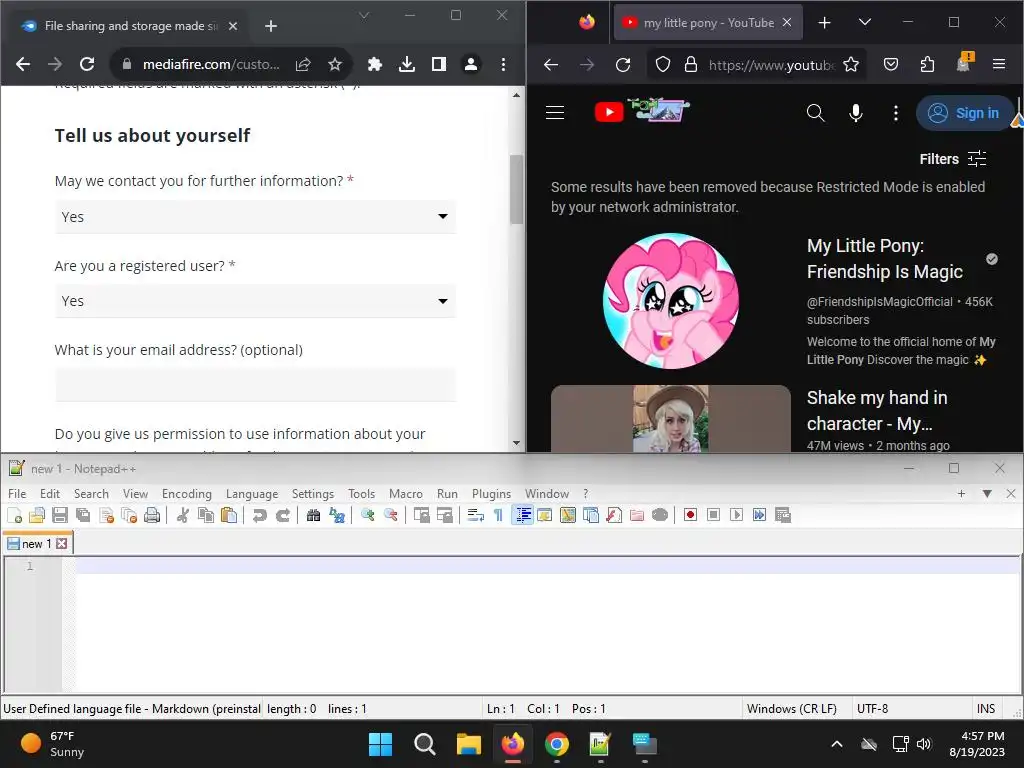Image resolution: width=1024 pixels, height=768 pixels.
Task: Open YouTube hamburger guide menu
Action: [555, 112]
